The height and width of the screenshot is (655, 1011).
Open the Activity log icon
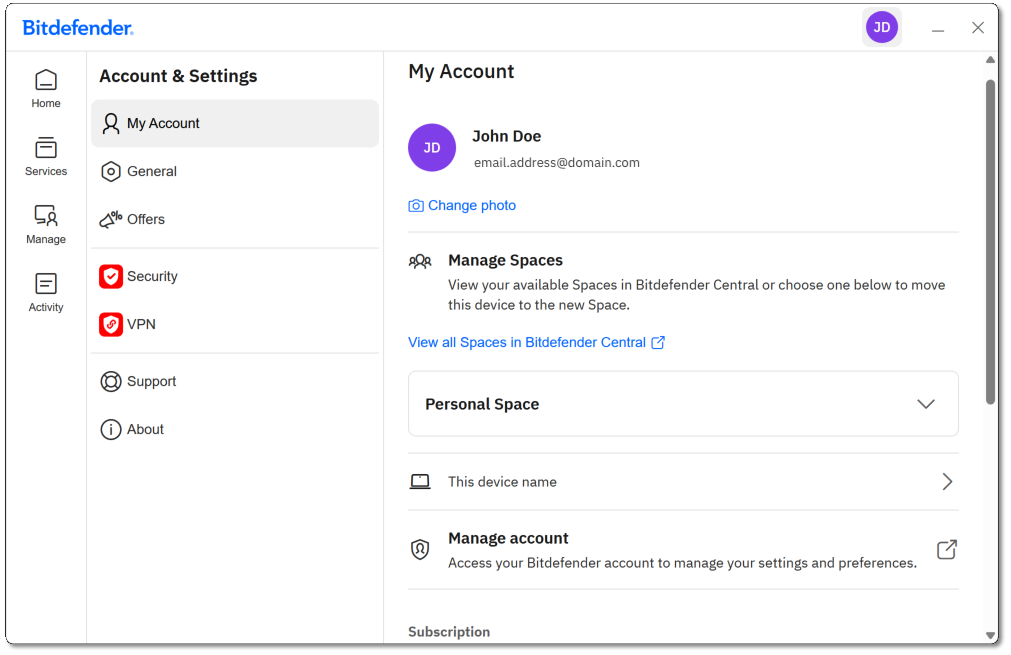(46, 284)
